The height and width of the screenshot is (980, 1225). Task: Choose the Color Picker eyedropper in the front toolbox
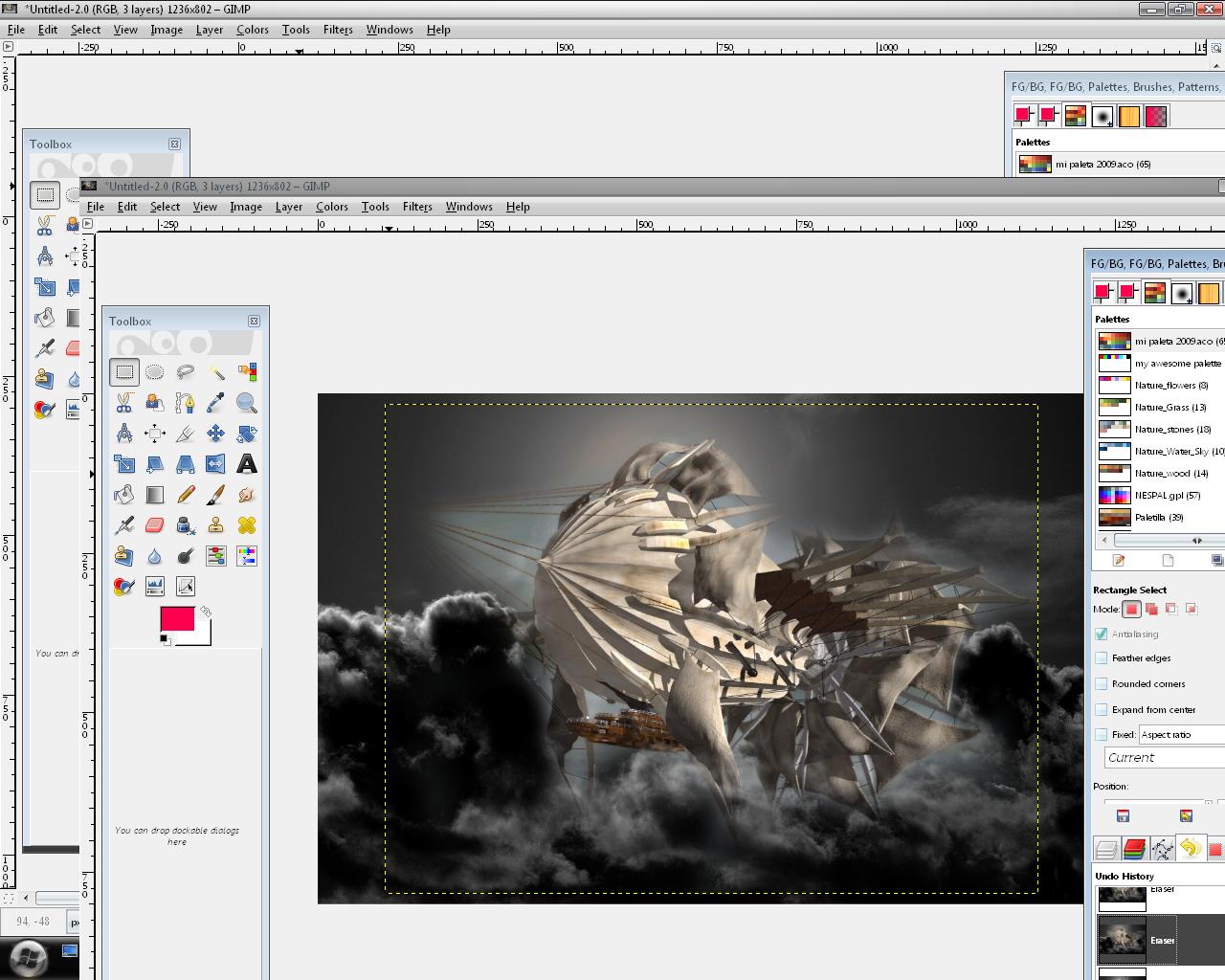[x=215, y=403]
